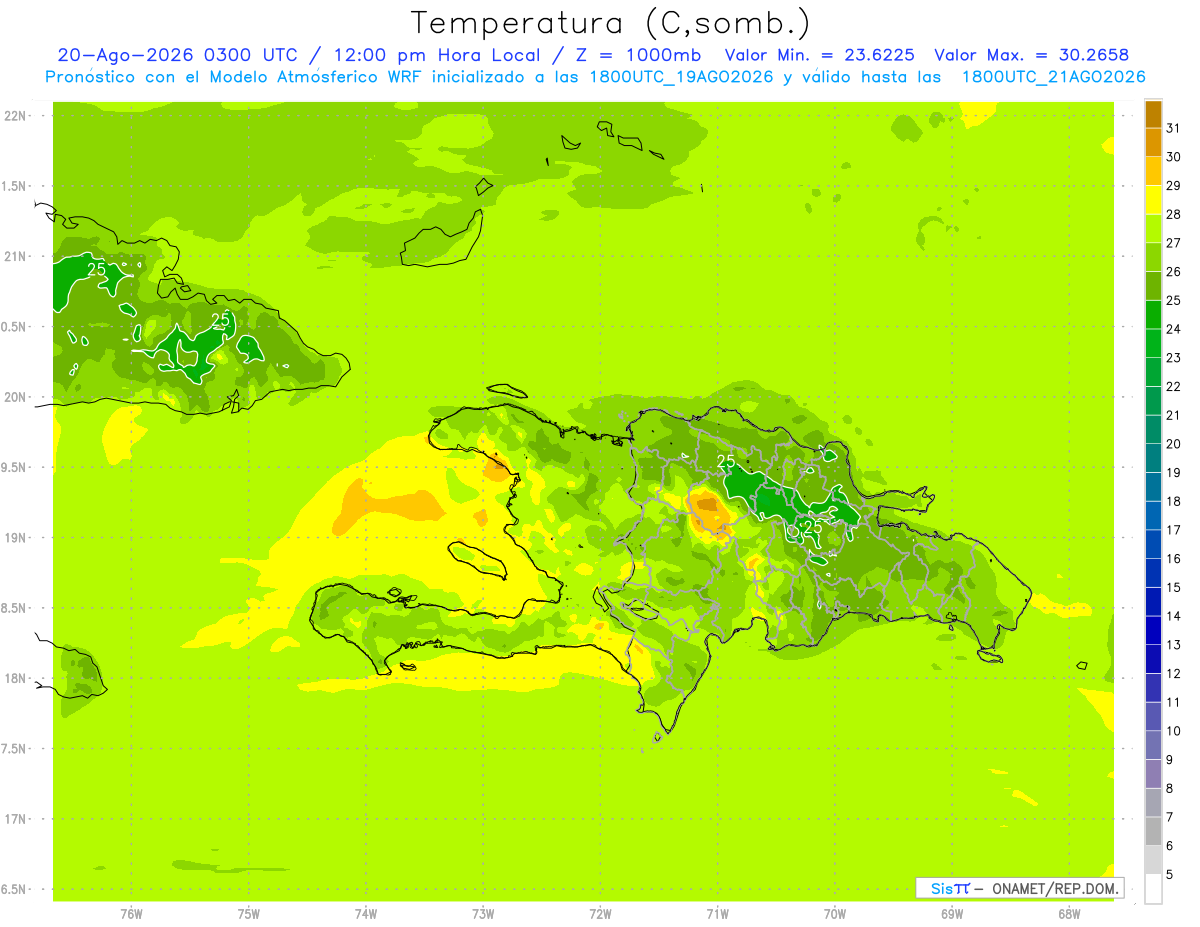Click legend value '8' on color bar

(x=1170, y=788)
